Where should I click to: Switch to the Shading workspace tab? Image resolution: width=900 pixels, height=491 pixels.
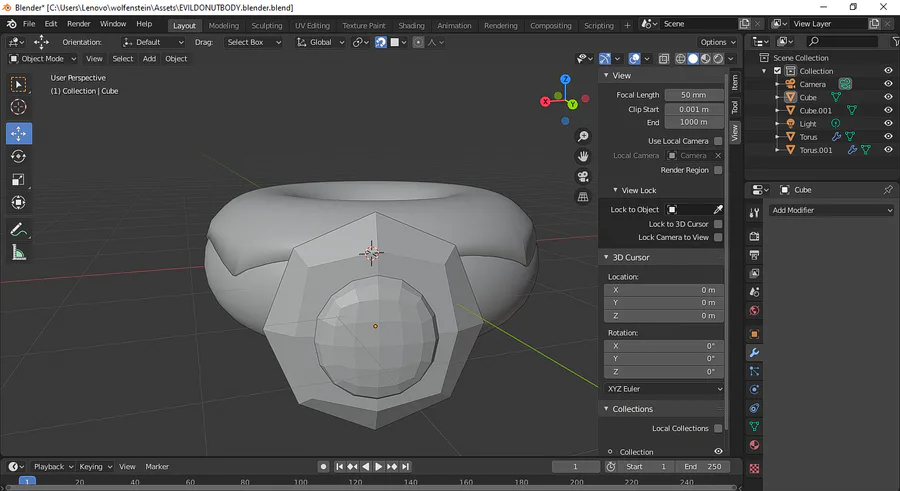(412, 25)
